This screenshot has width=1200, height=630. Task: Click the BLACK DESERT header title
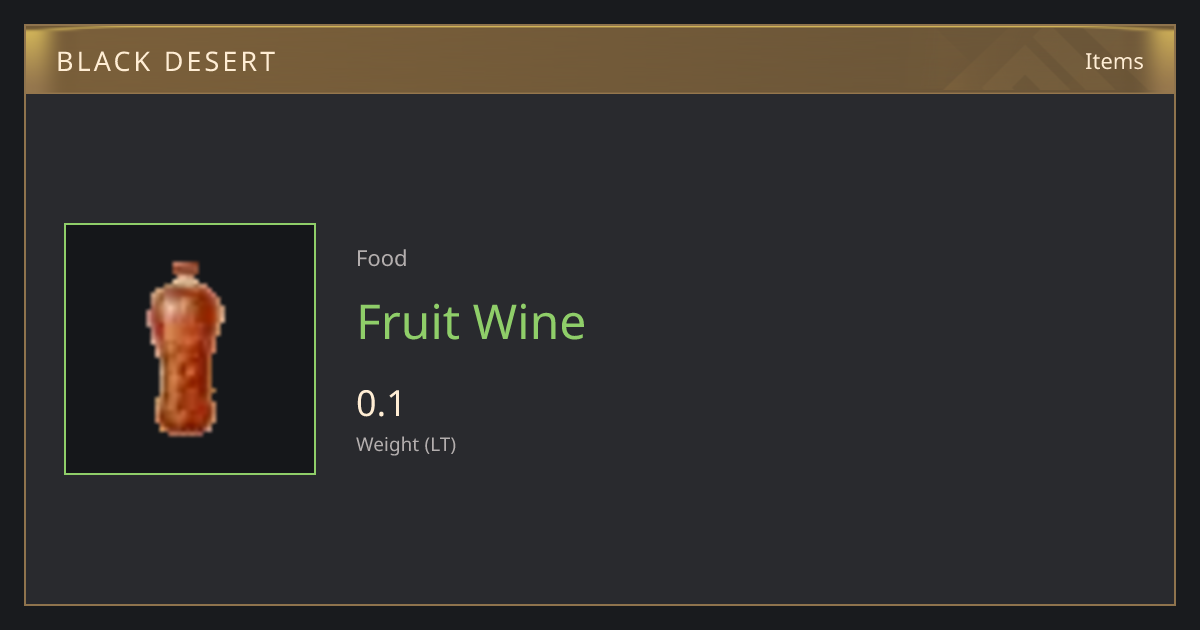(x=166, y=62)
